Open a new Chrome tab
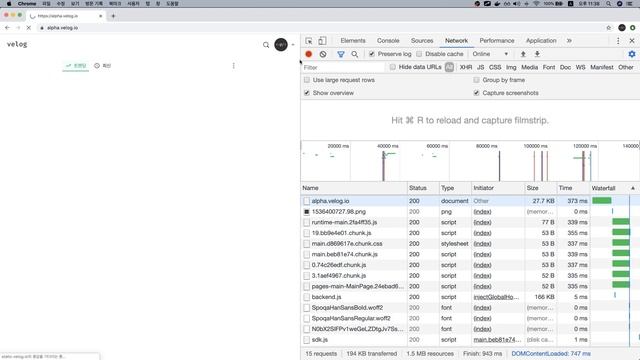 pos(113,16)
